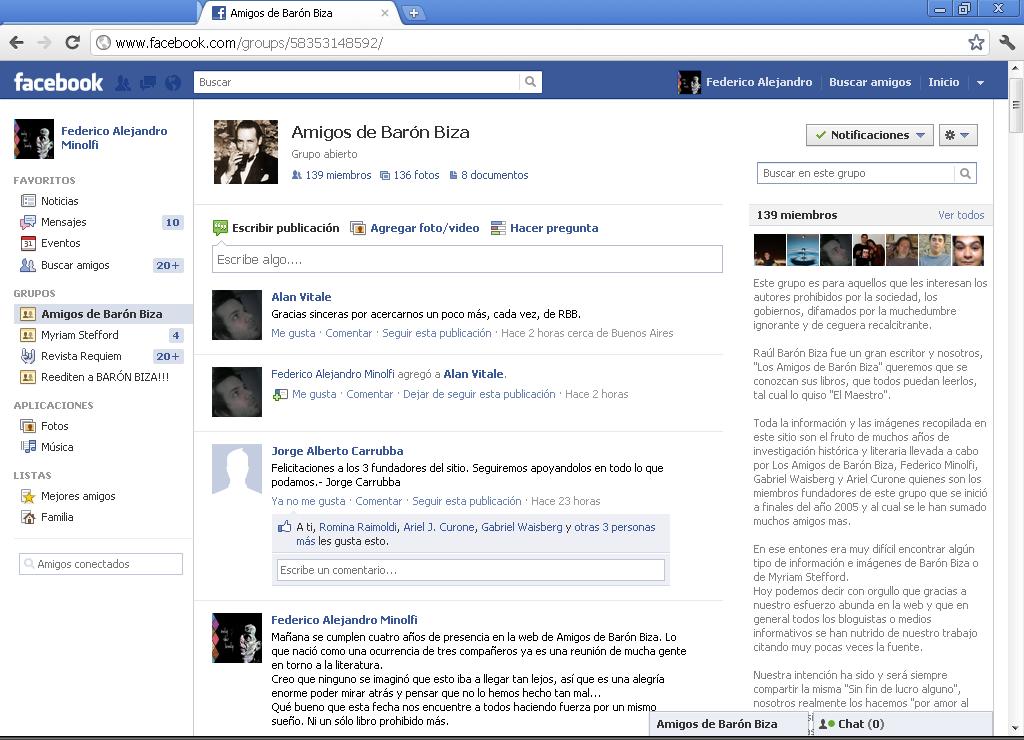Open Myriam Stefford group

[79, 335]
